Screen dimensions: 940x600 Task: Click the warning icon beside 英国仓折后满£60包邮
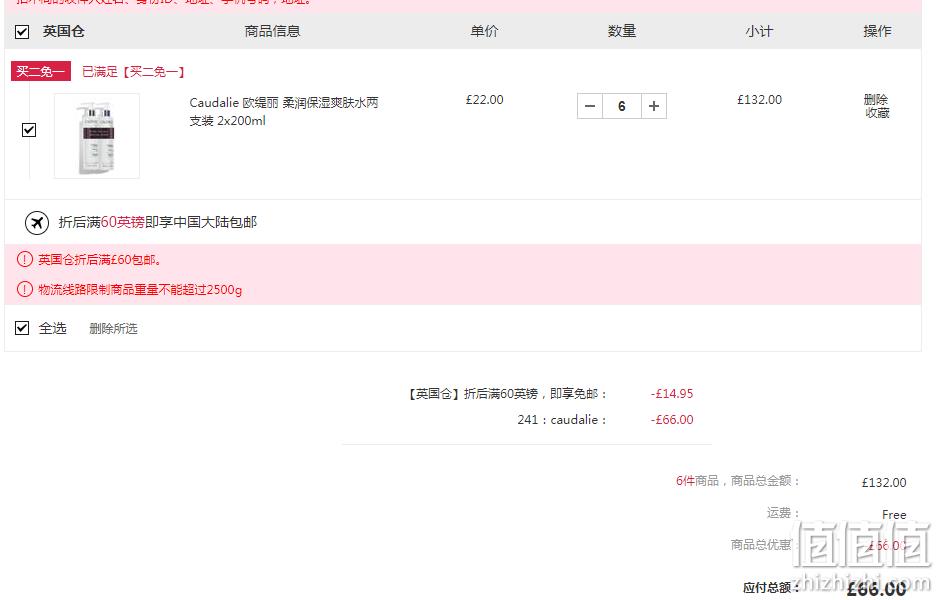click(x=25, y=260)
